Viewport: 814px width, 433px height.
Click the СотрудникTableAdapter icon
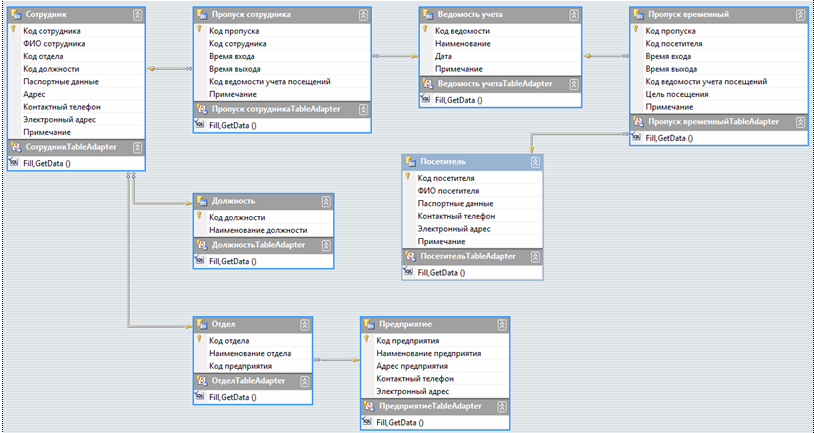[15, 147]
